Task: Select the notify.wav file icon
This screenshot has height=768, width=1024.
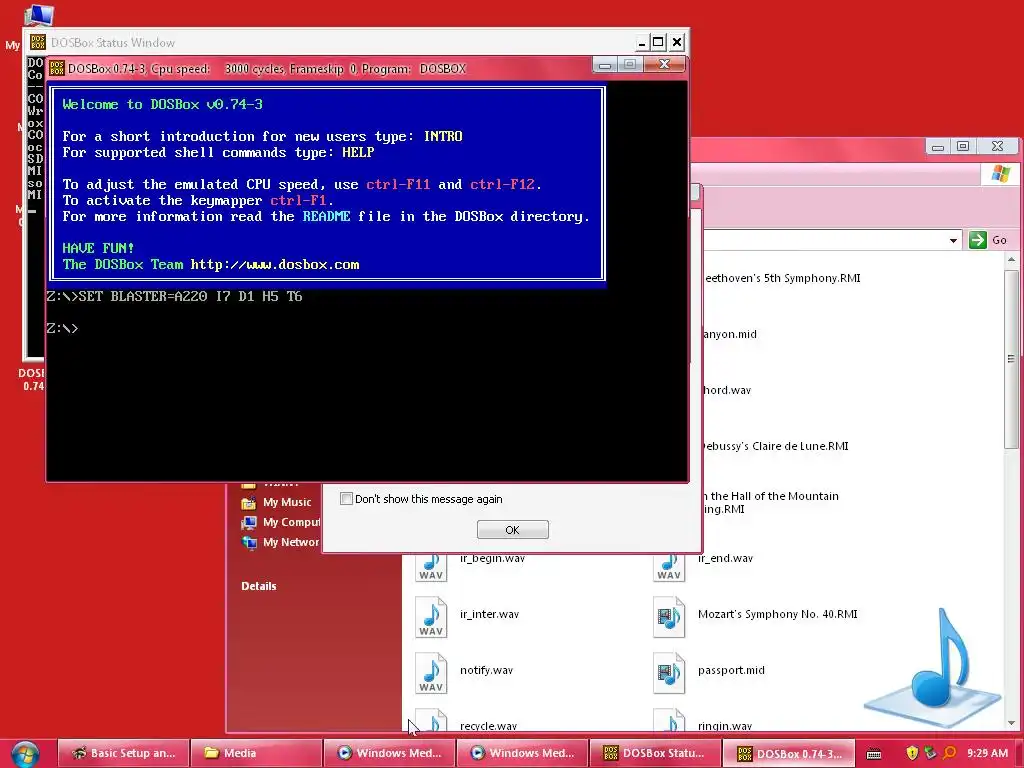Action: click(x=431, y=673)
